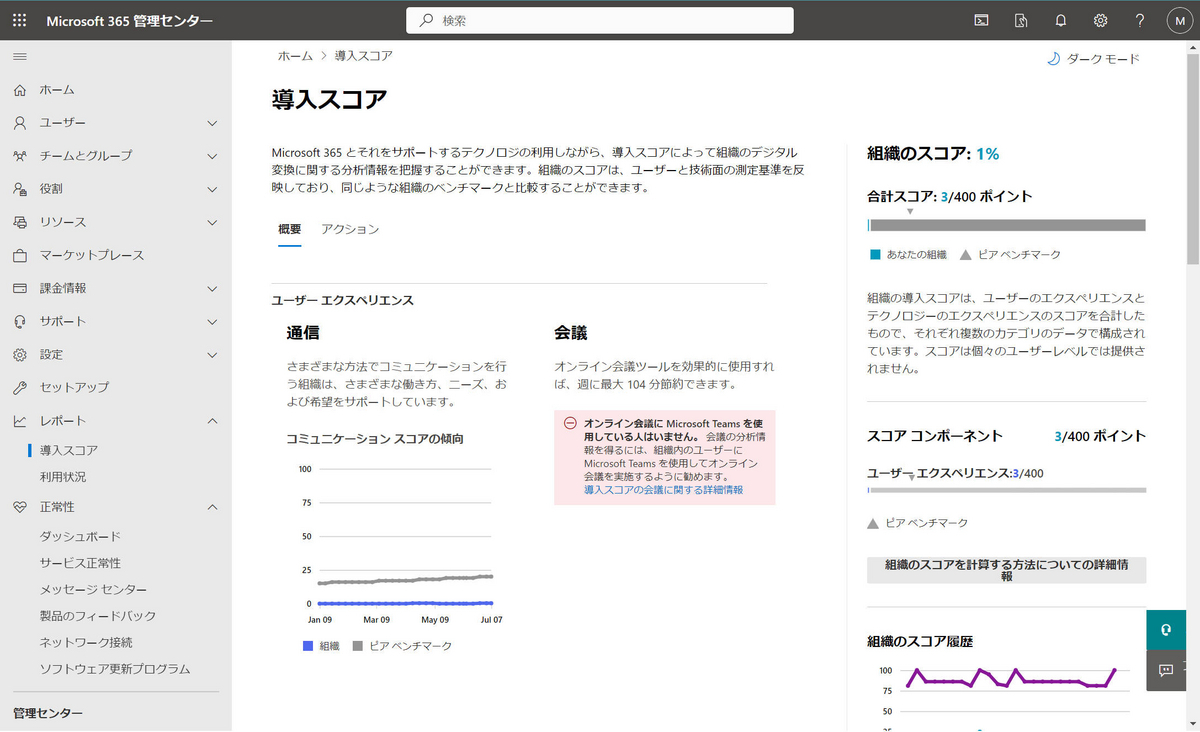
Task: Click 導入スコア breadcrumb
Action: 364,56
